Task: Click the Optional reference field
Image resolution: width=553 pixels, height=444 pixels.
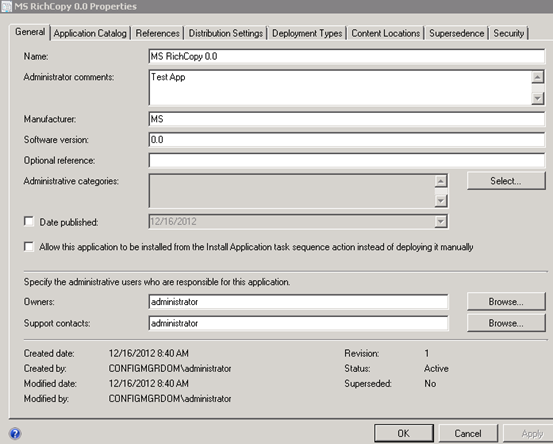Action: 347,160
